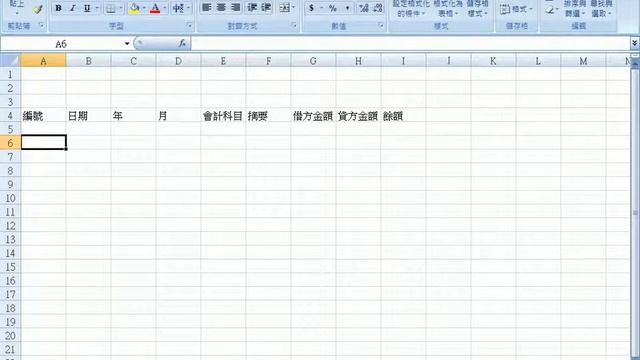Open cell Format menu button
This screenshot has width=640, height=360.
pos(516,9)
